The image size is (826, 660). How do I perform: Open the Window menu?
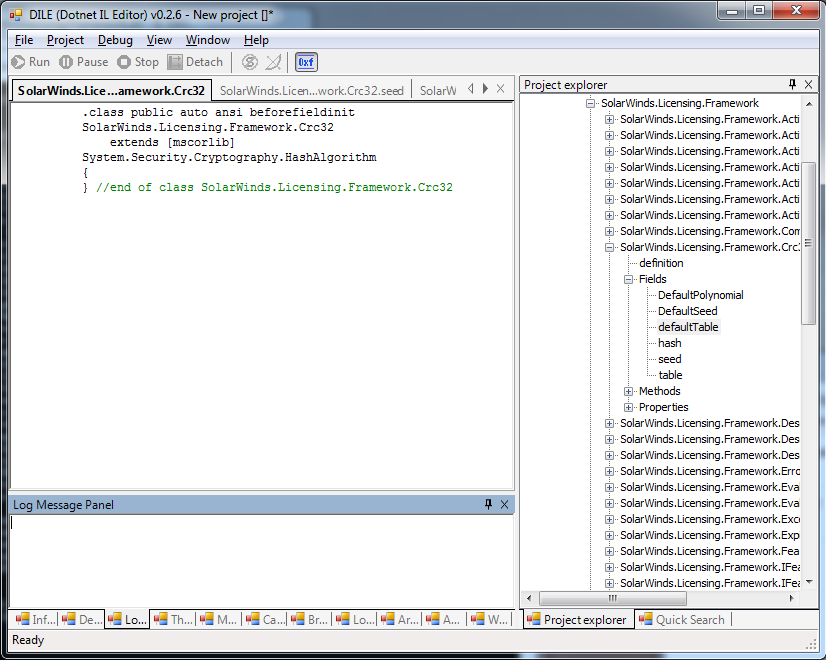[x=208, y=40]
